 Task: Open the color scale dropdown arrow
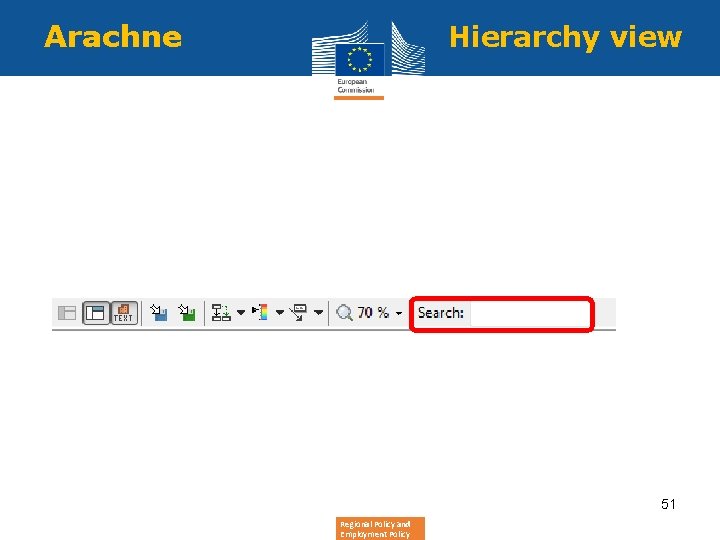(x=280, y=313)
